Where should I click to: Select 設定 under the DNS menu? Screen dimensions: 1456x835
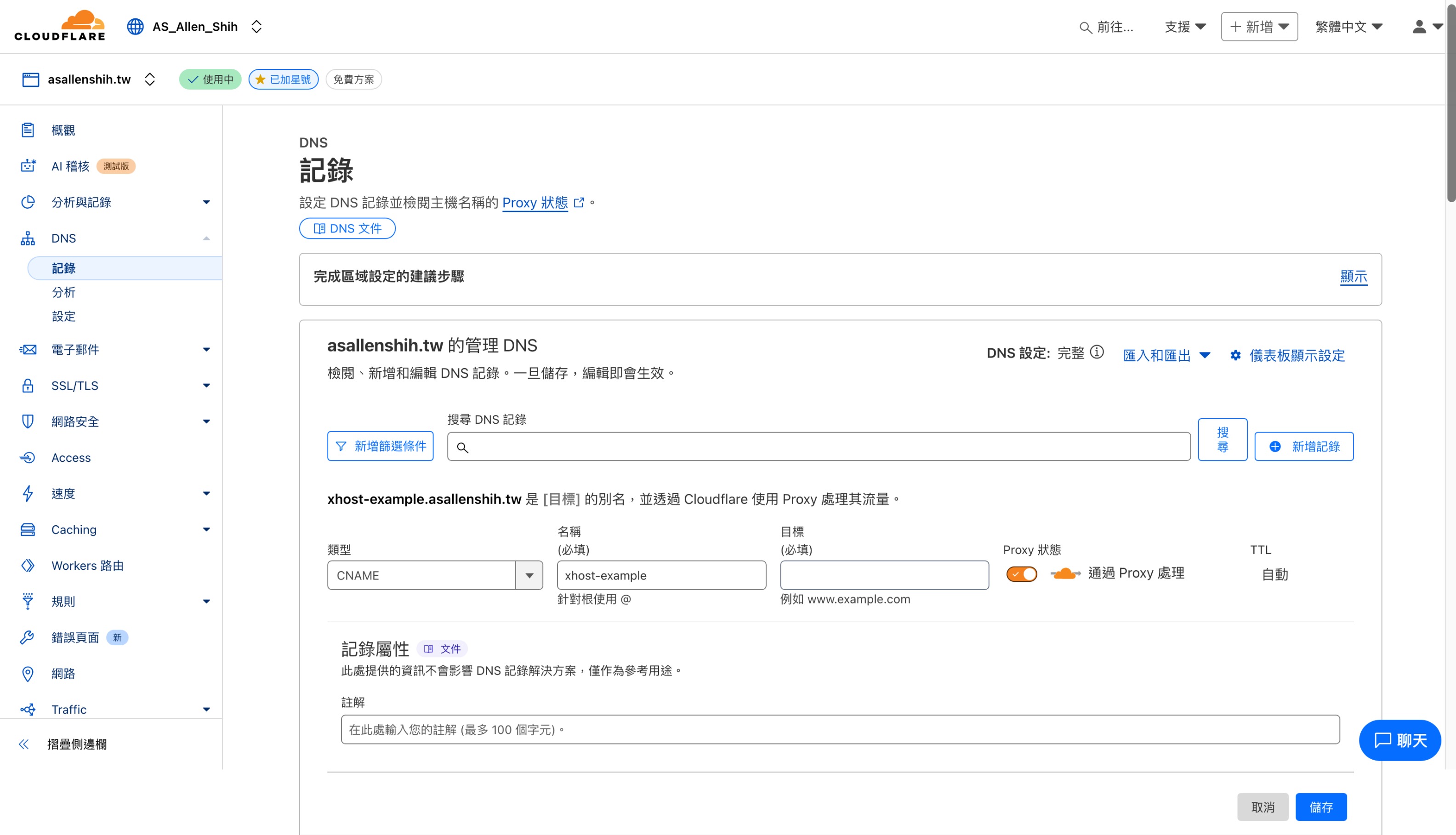click(x=63, y=317)
